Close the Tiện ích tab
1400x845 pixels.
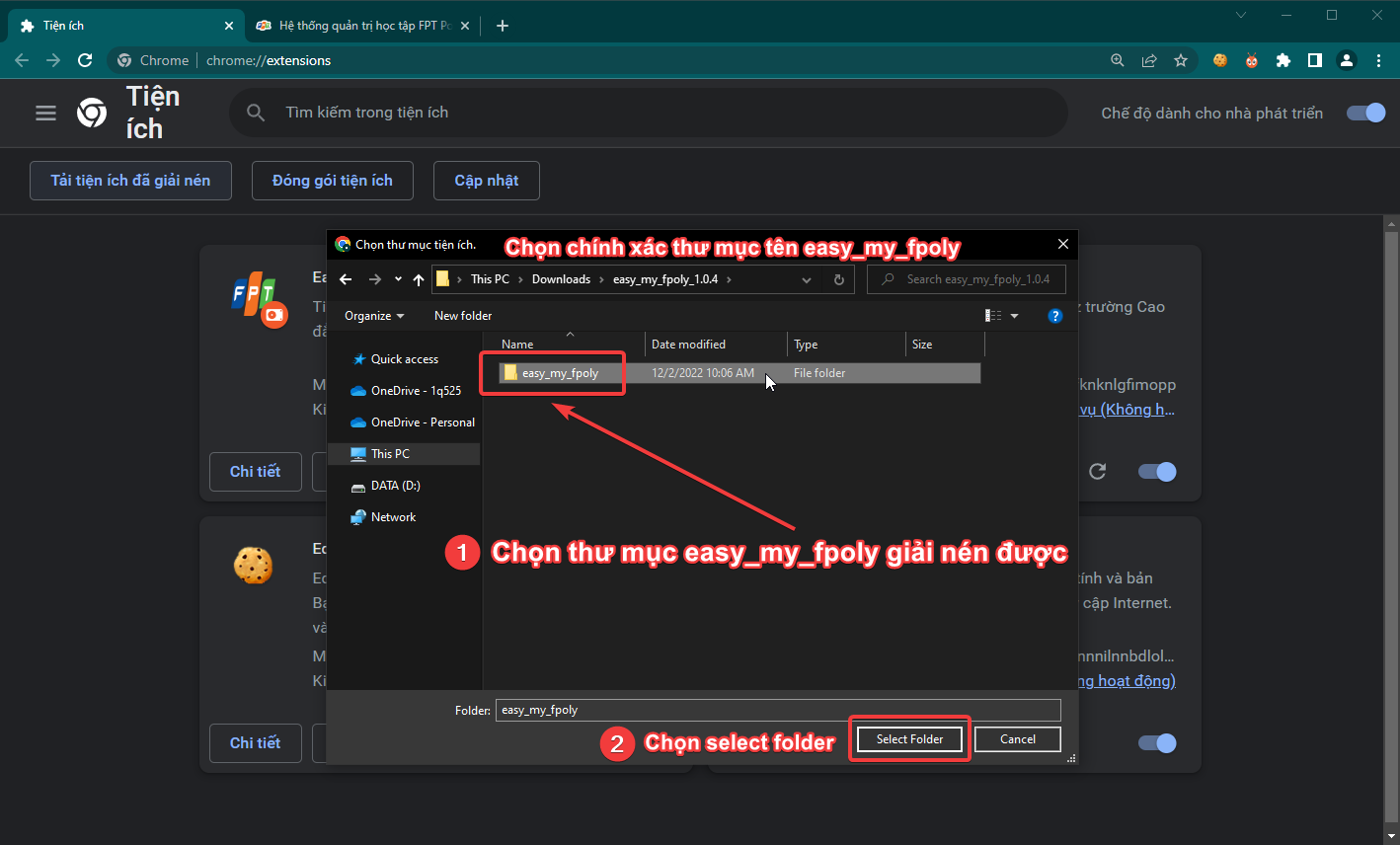pyautogui.click(x=229, y=26)
